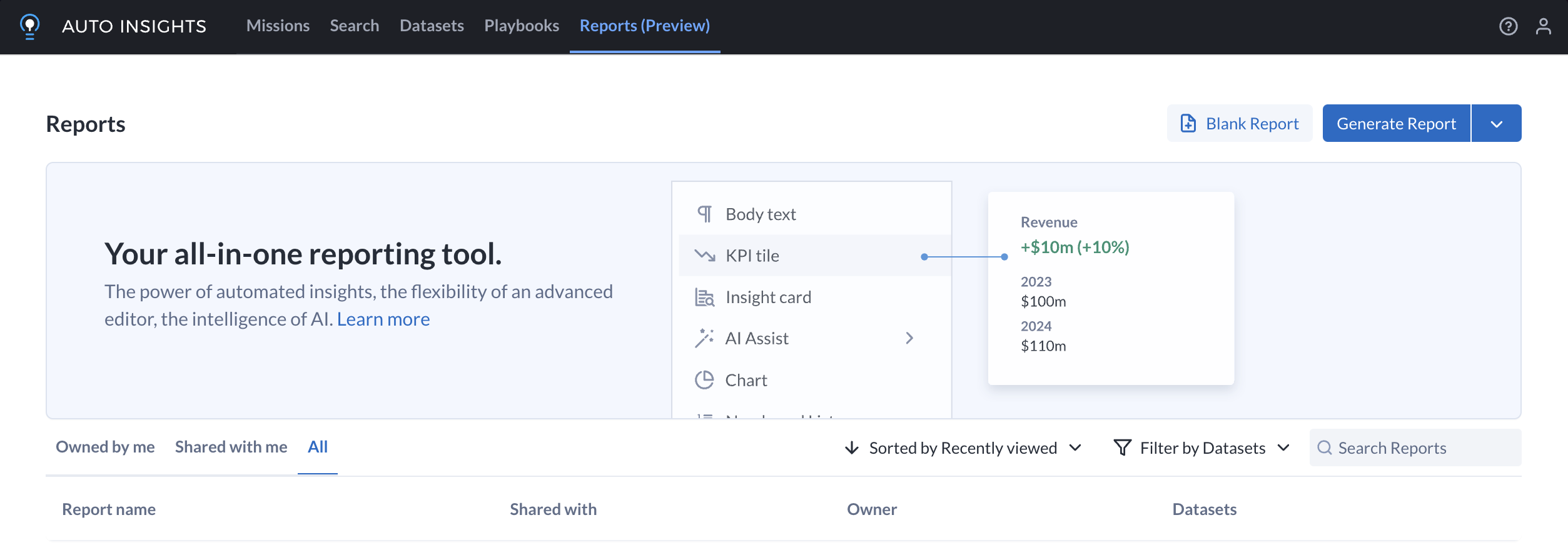
Task: Expand the AI Assist submenu chevron
Action: click(x=909, y=338)
